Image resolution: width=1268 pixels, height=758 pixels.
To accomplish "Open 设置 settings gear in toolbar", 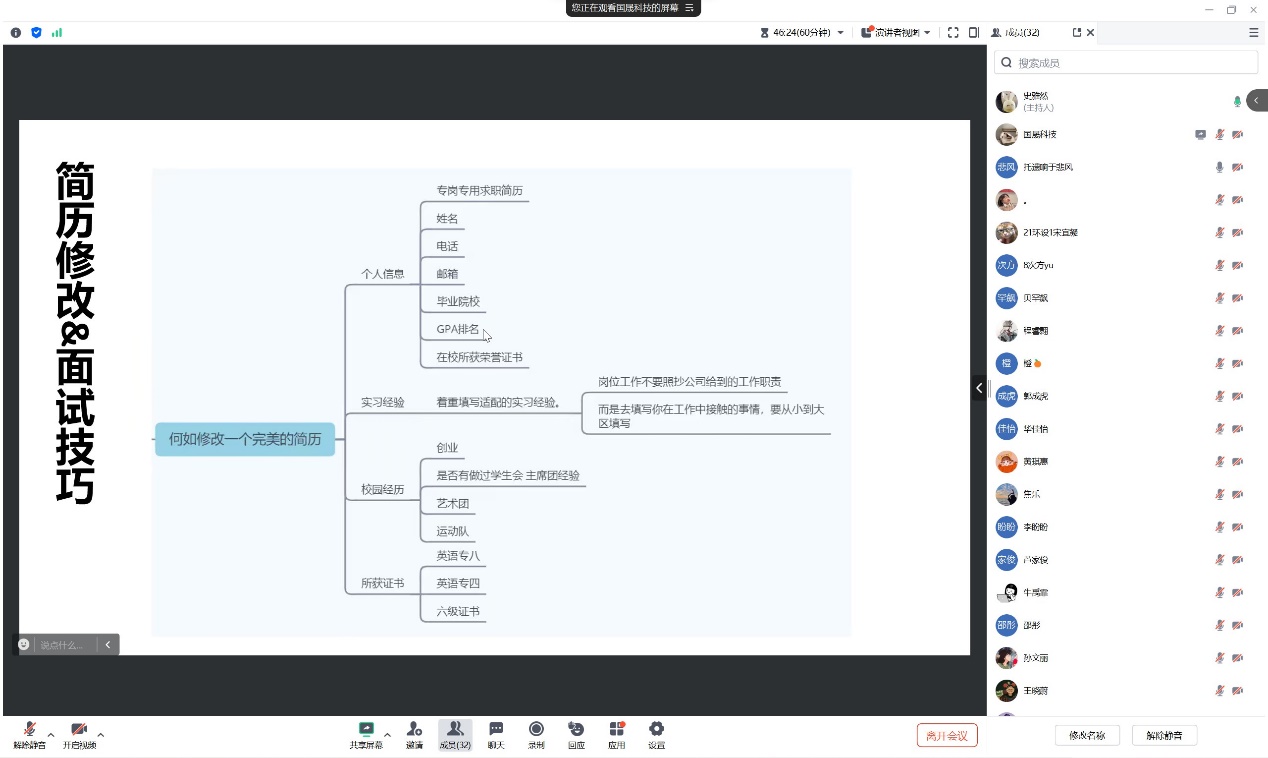I will tap(656, 734).
